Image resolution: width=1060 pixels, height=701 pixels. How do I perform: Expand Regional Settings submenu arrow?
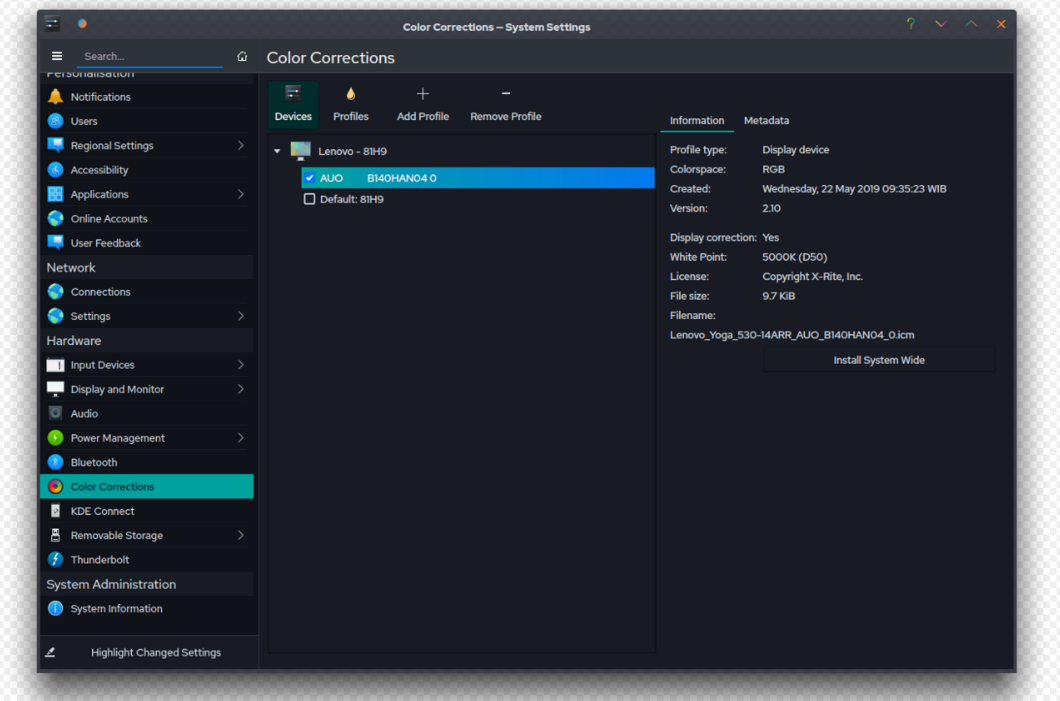pyautogui.click(x=240, y=146)
